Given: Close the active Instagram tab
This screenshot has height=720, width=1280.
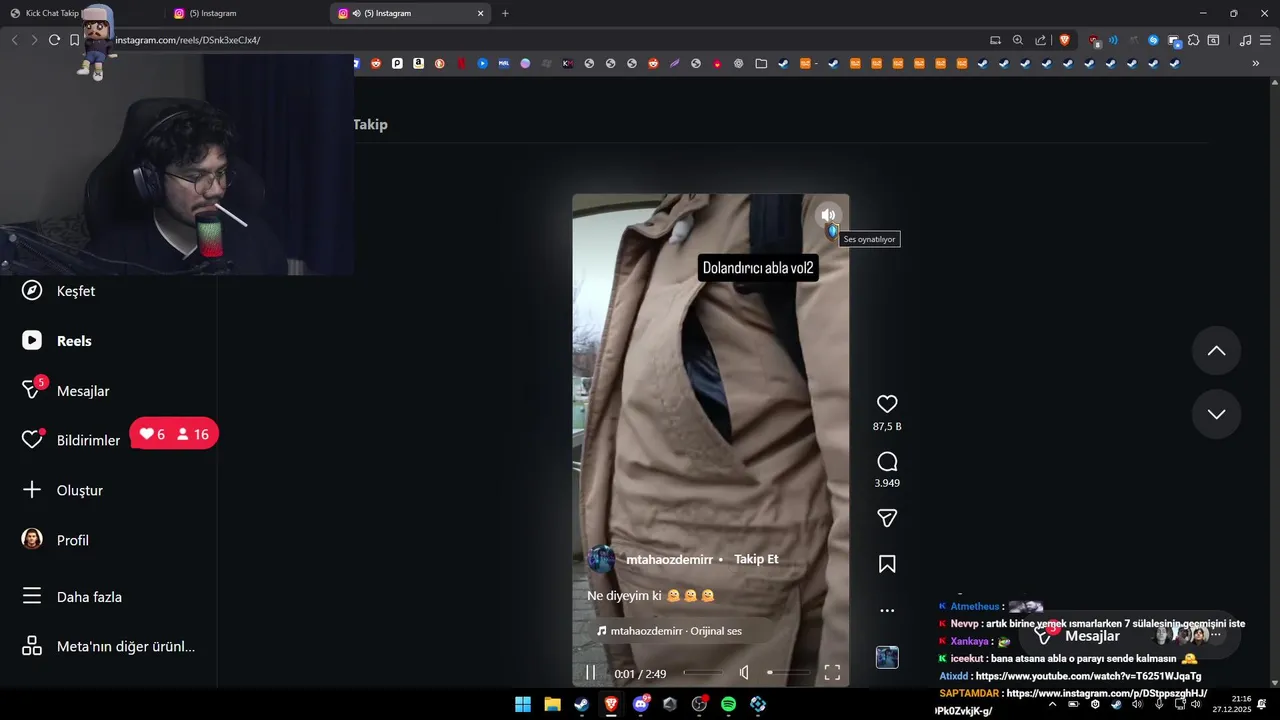Looking at the screenshot, I should click(x=480, y=13).
